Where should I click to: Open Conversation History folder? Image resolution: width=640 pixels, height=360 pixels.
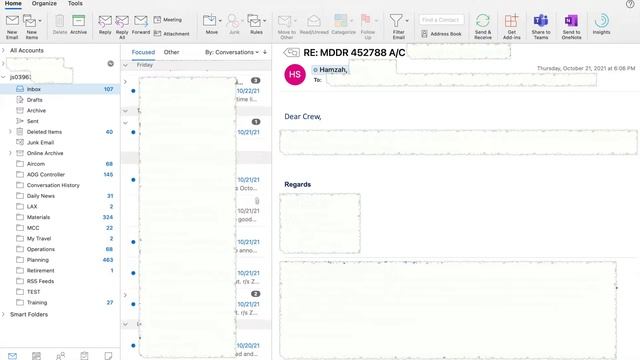pyautogui.click(x=60, y=185)
